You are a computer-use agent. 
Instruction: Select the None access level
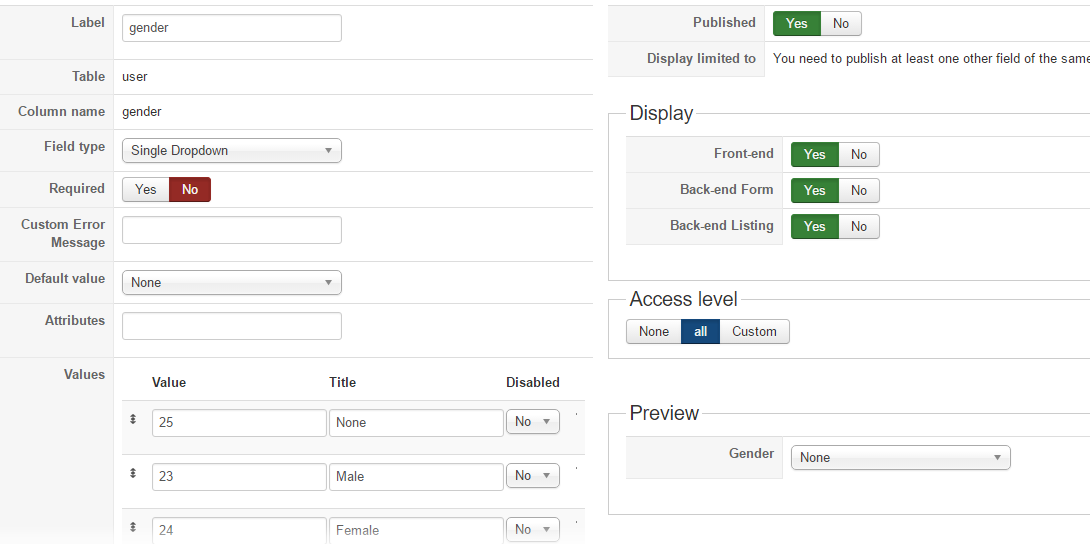pyautogui.click(x=653, y=331)
